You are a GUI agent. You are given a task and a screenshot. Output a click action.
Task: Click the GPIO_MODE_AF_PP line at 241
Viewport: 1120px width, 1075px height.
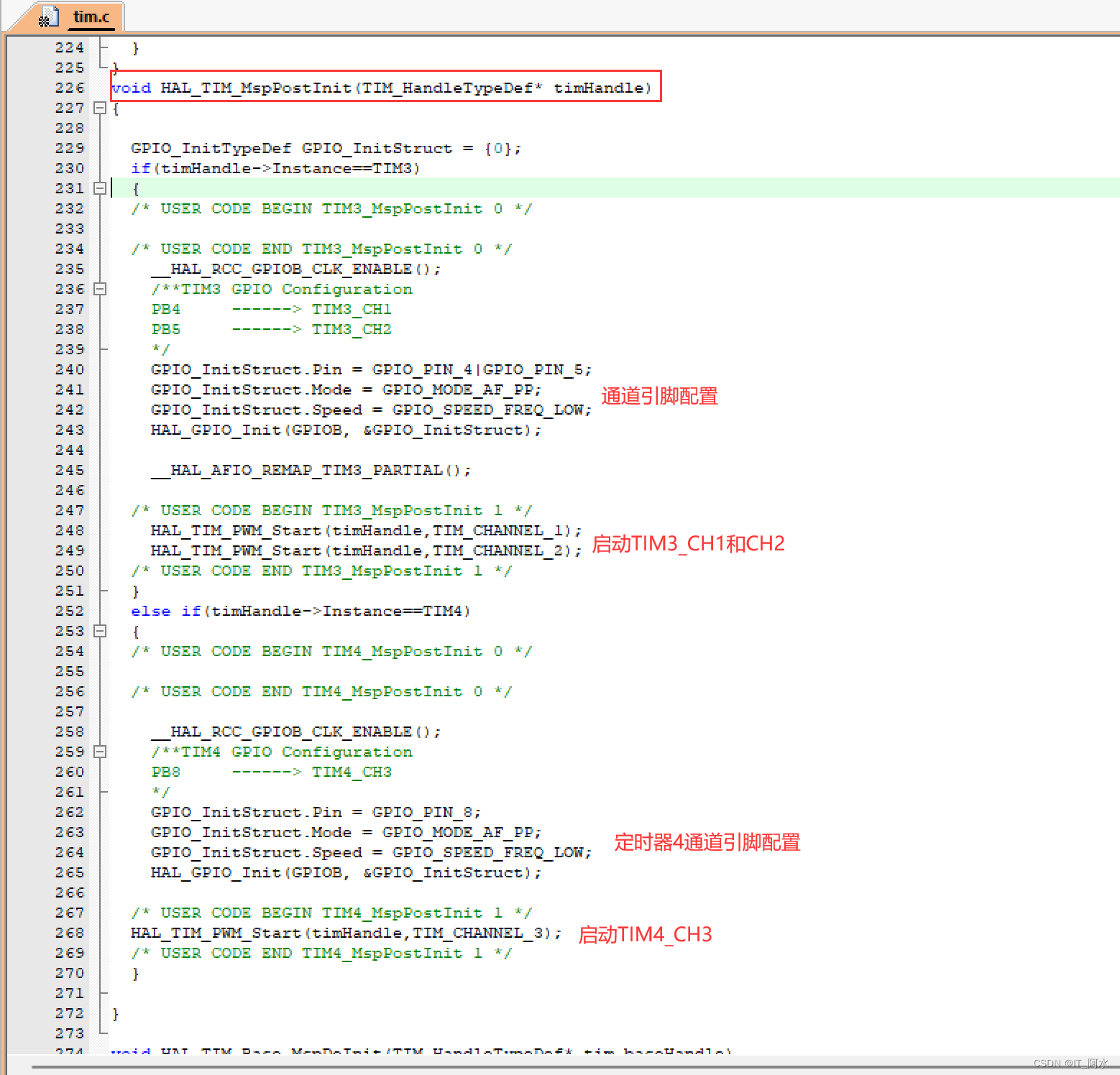(x=346, y=389)
